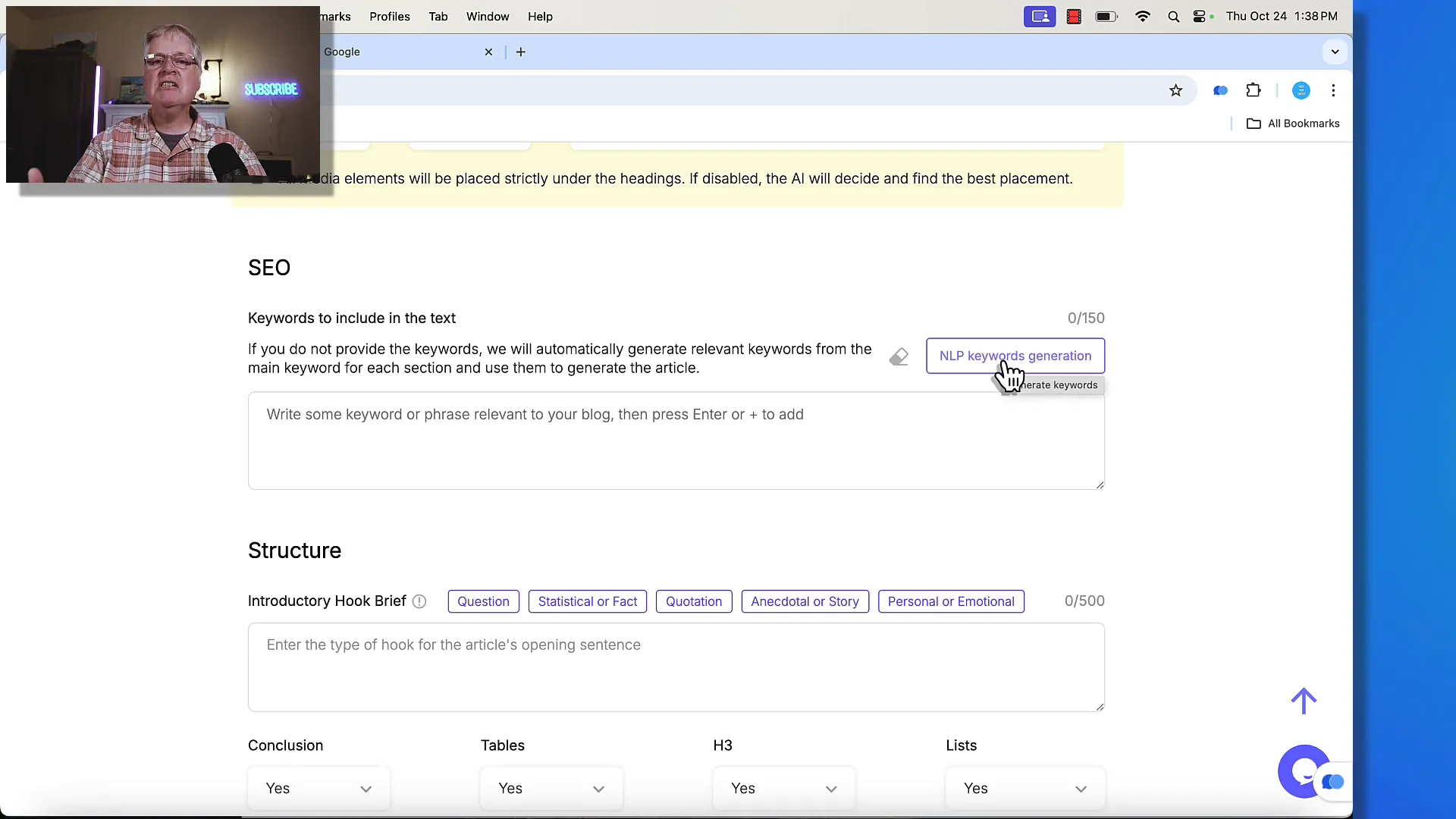
Task: Click the NLP keywords generation button
Action: (x=1015, y=356)
